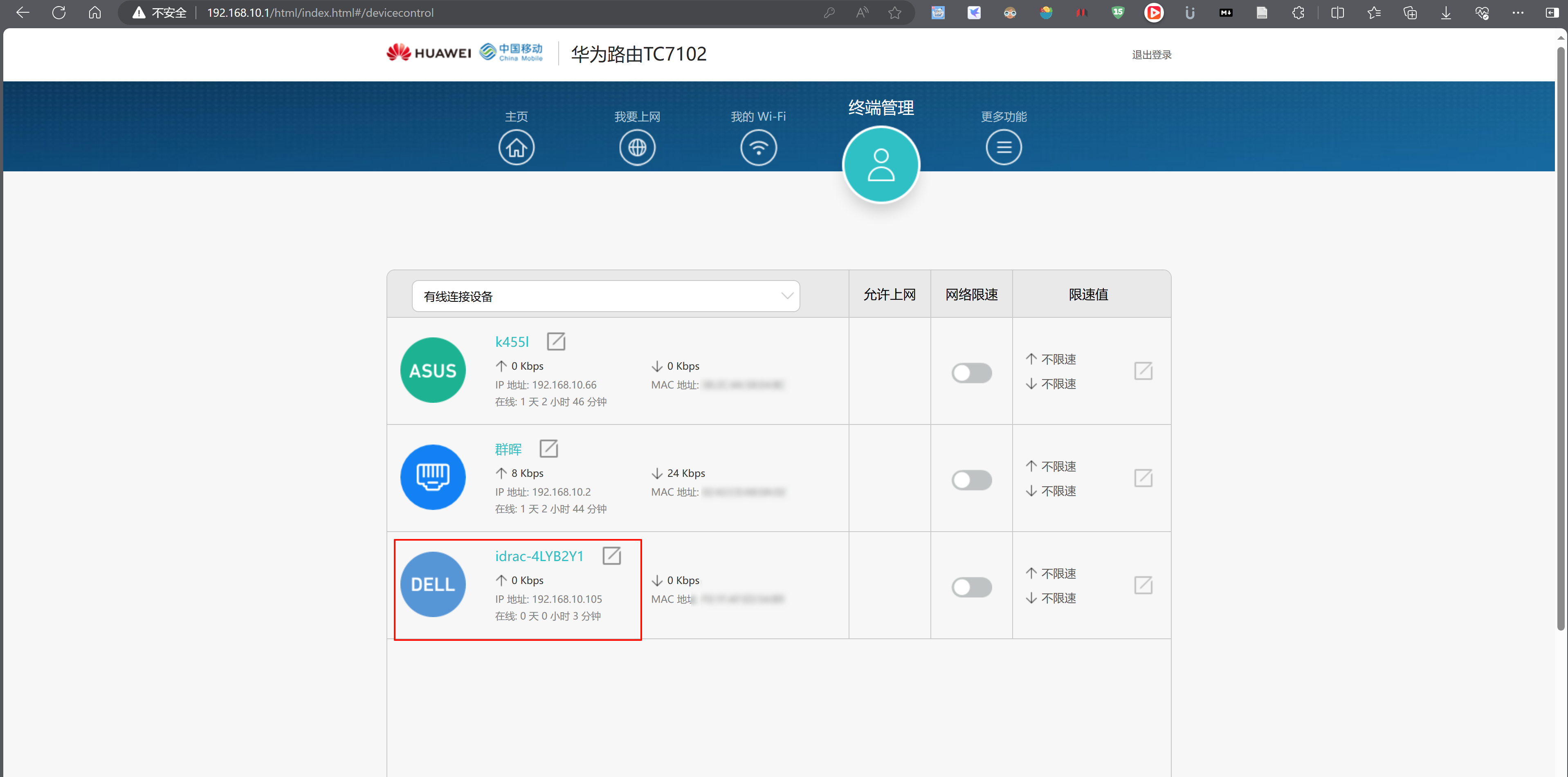Open browser favorites list button
Screen dimensions: 1568x777
[x=1373, y=13]
